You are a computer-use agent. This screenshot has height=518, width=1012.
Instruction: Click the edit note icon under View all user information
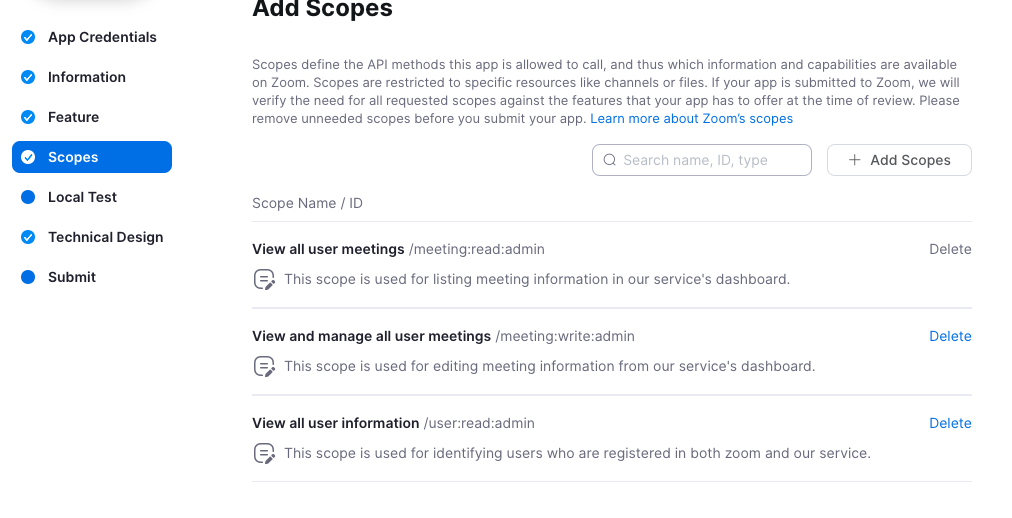coord(264,454)
